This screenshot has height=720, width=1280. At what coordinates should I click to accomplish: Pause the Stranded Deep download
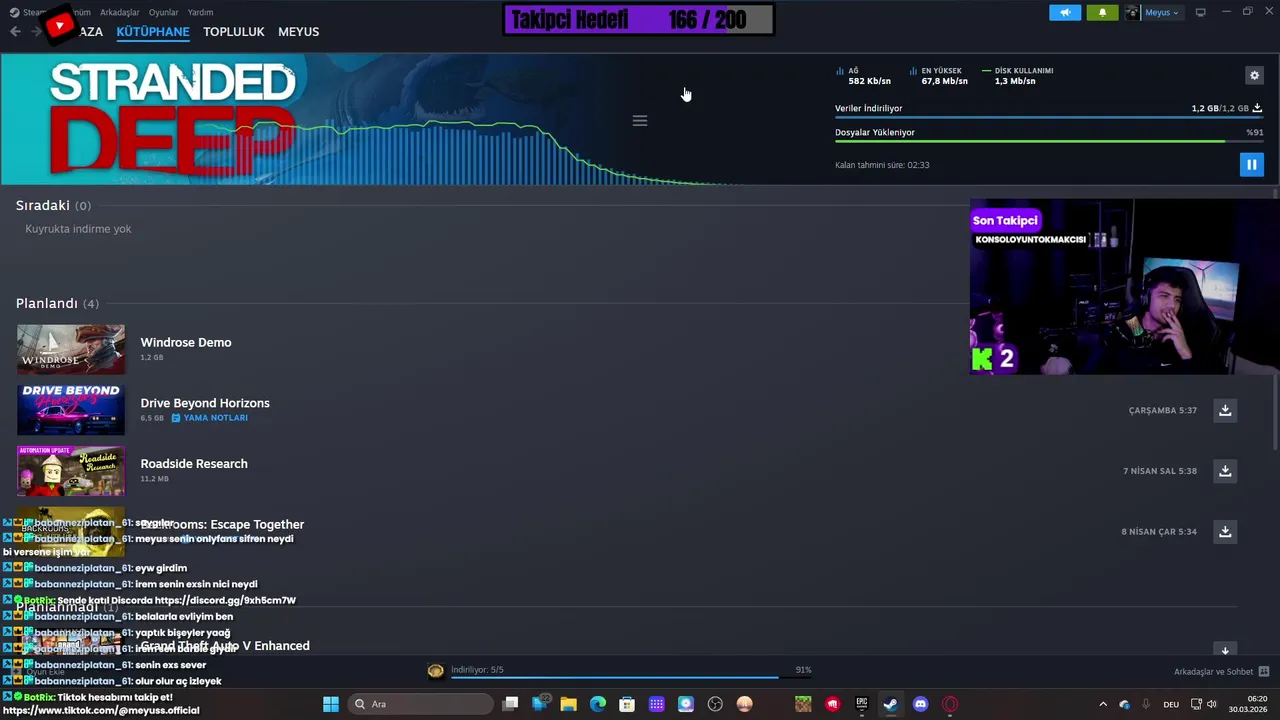point(1251,165)
